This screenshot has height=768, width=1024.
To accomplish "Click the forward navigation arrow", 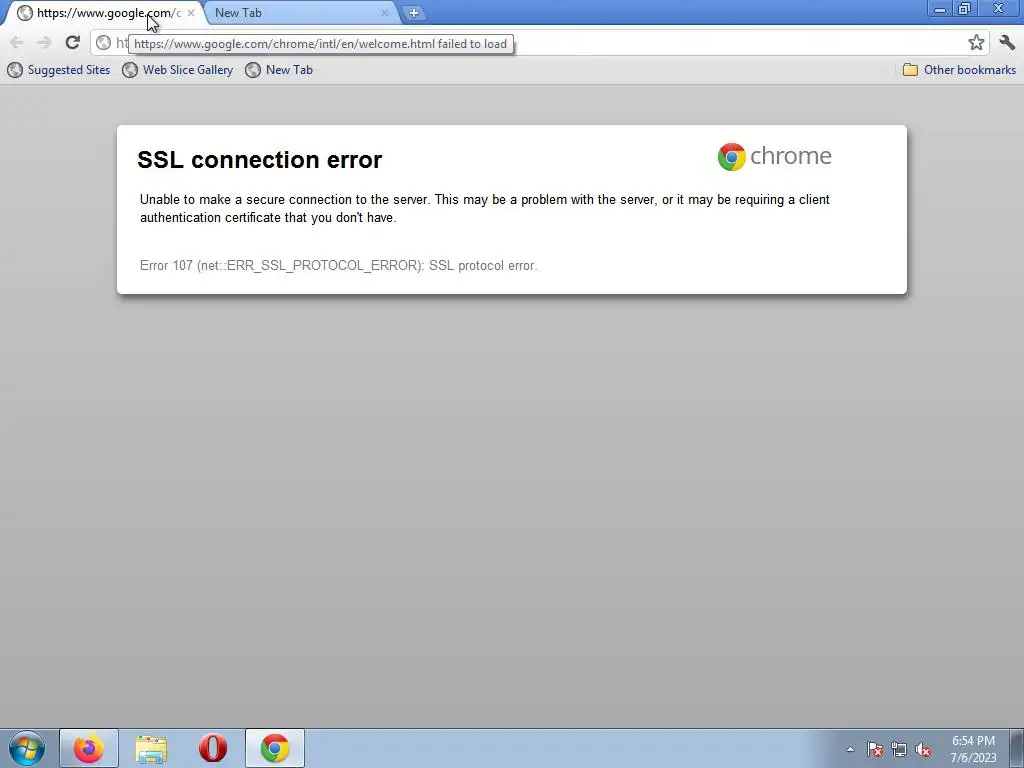I will pos(44,42).
